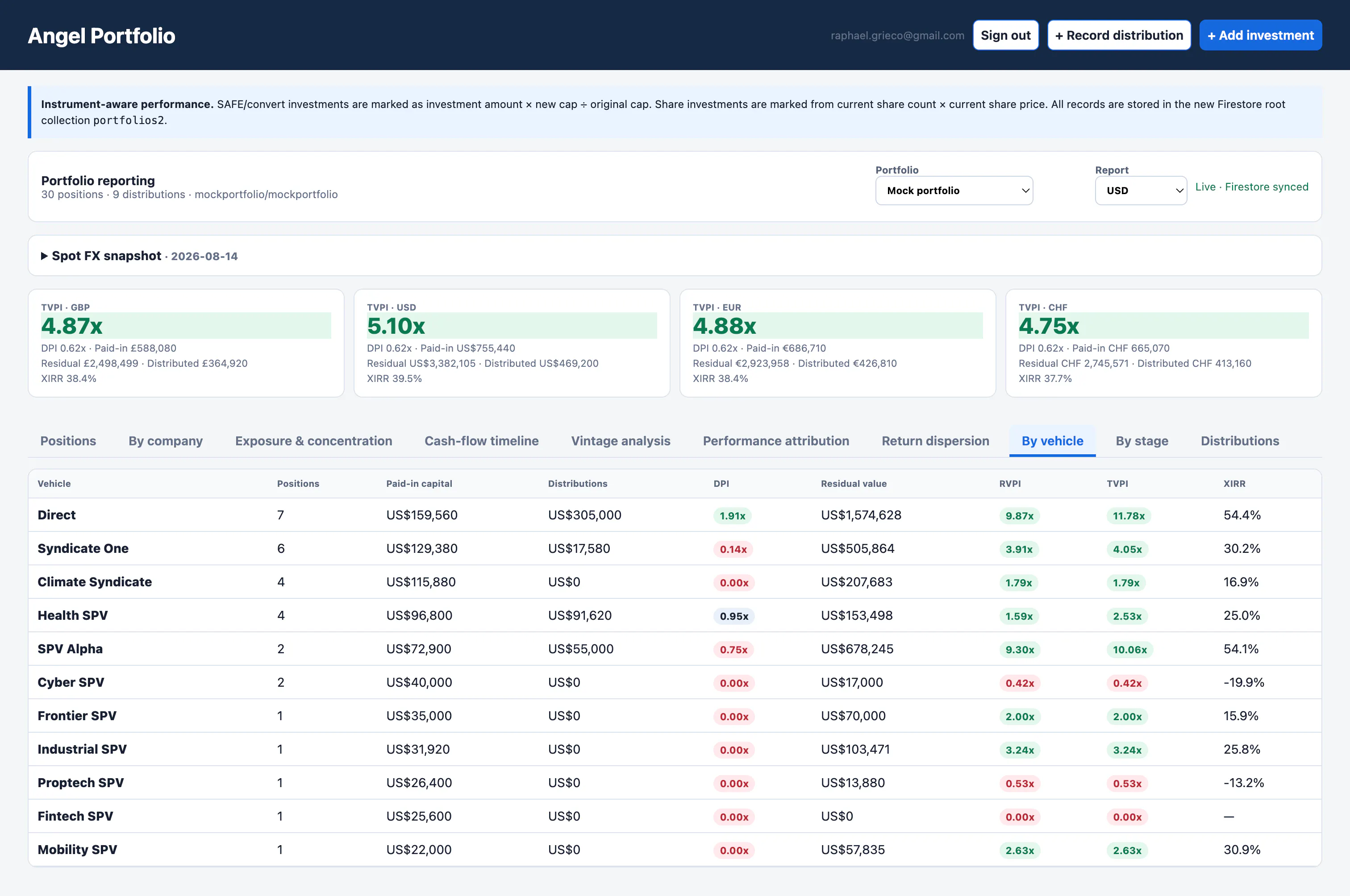Image resolution: width=1350 pixels, height=896 pixels.
Task: Click the TVPI column header
Action: pyautogui.click(x=1117, y=483)
